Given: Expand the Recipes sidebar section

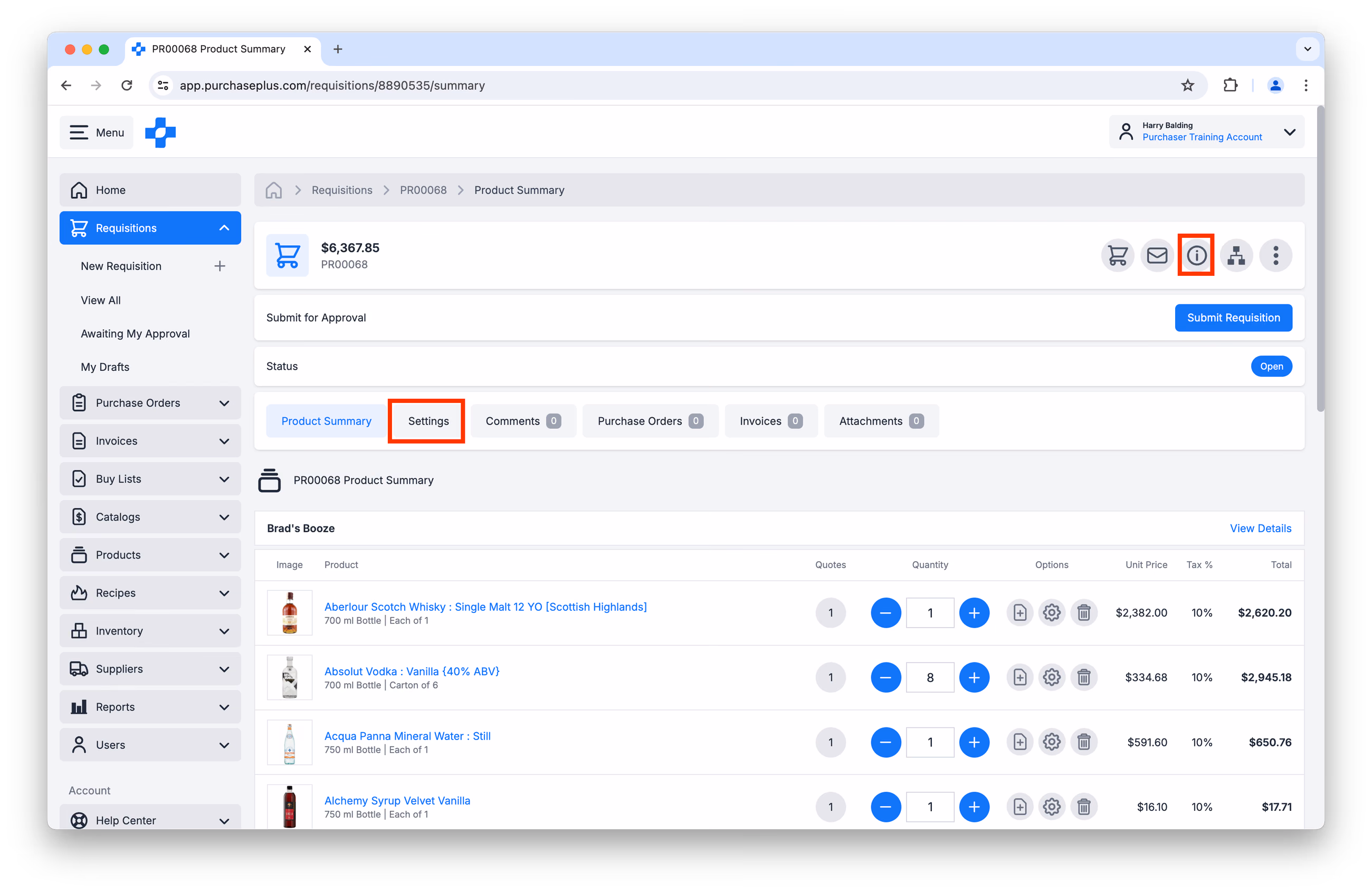Looking at the screenshot, I should (x=224, y=593).
